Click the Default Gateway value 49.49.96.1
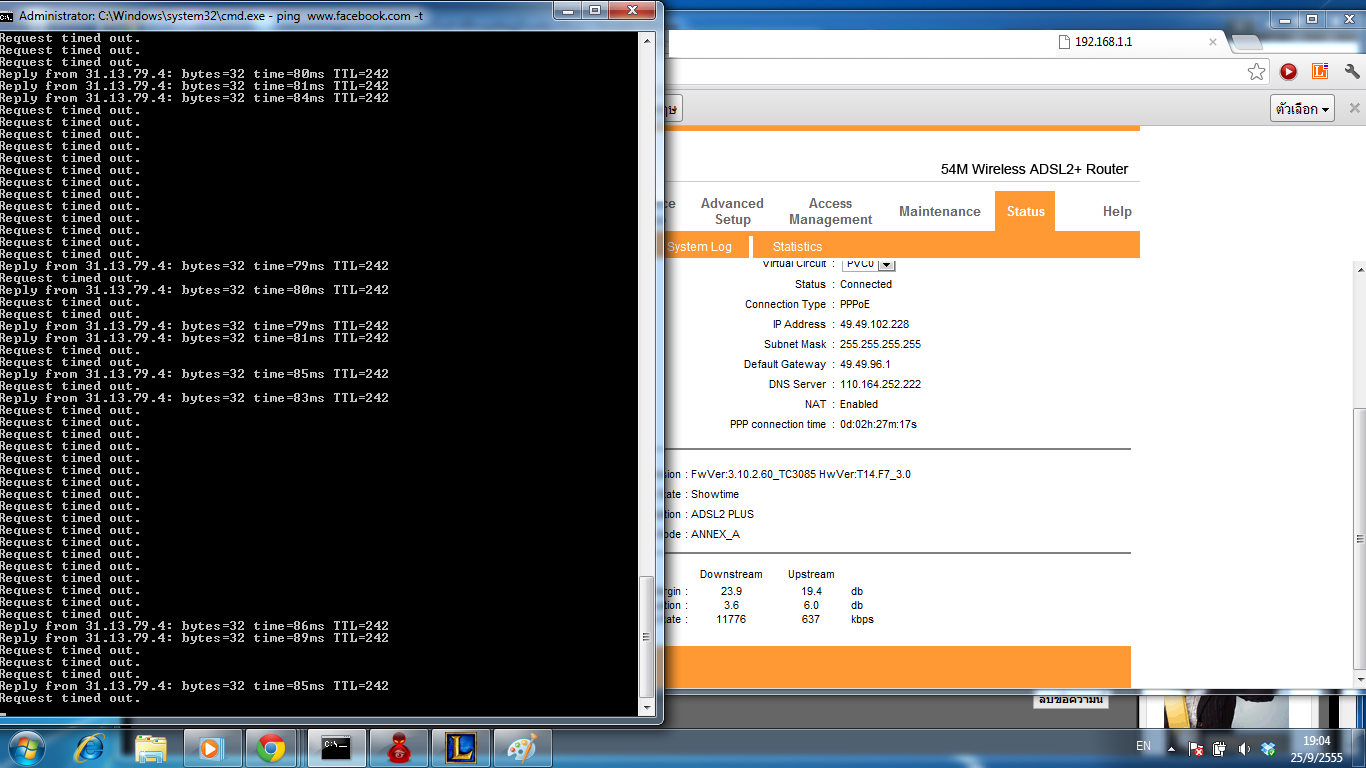This screenshot has width=1366, height=768. (865, 364)
